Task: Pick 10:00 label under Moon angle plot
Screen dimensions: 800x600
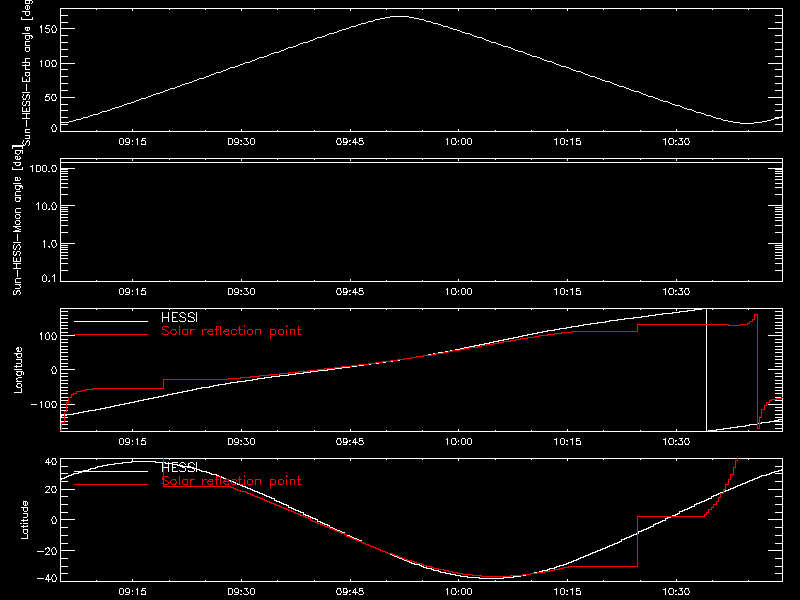Action: tap(459, 291)
